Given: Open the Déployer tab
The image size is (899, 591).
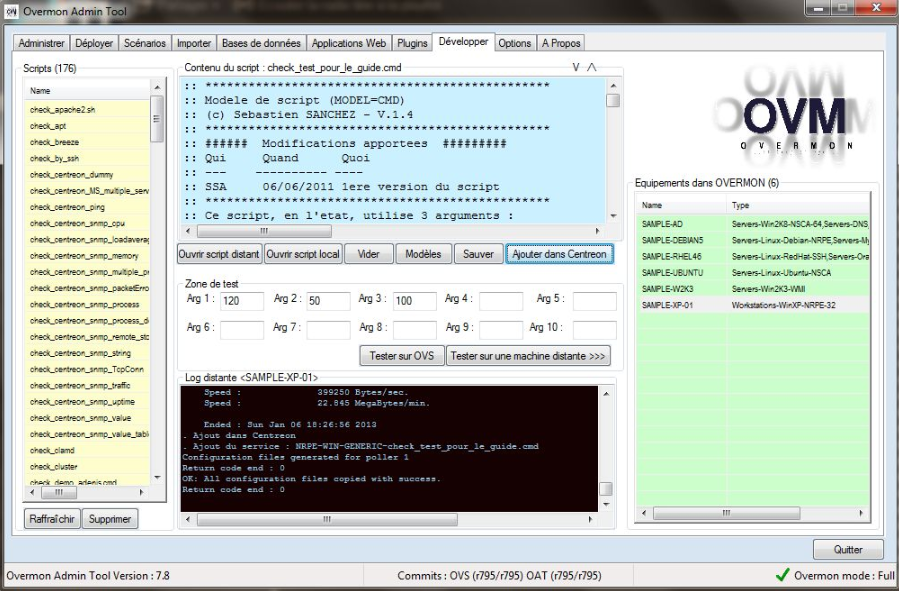Looking at the screenshot, I should click(x=94, y=43).
